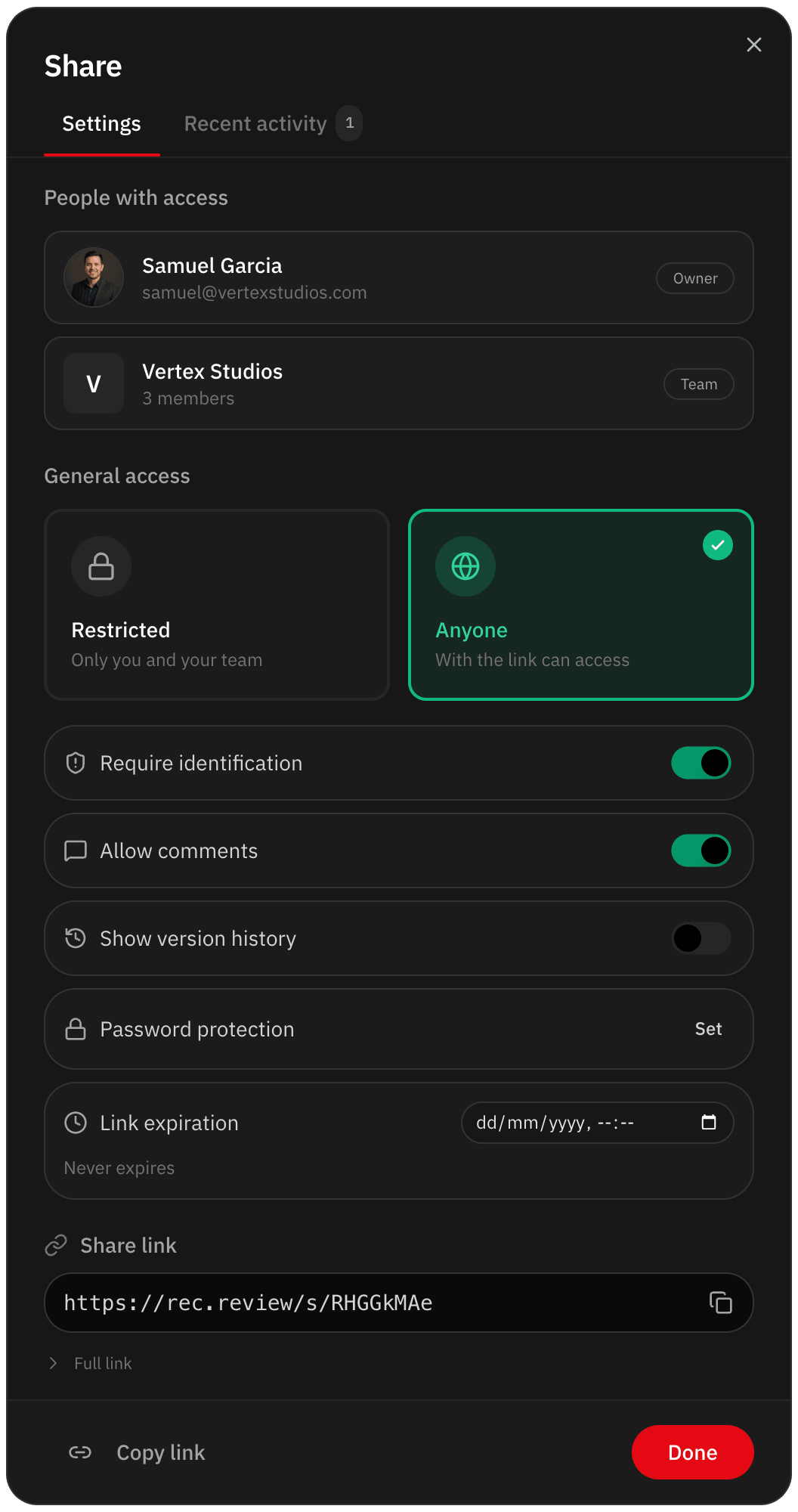Open the calendar date picker
798x1512 pixels.
pos(709,1123)
